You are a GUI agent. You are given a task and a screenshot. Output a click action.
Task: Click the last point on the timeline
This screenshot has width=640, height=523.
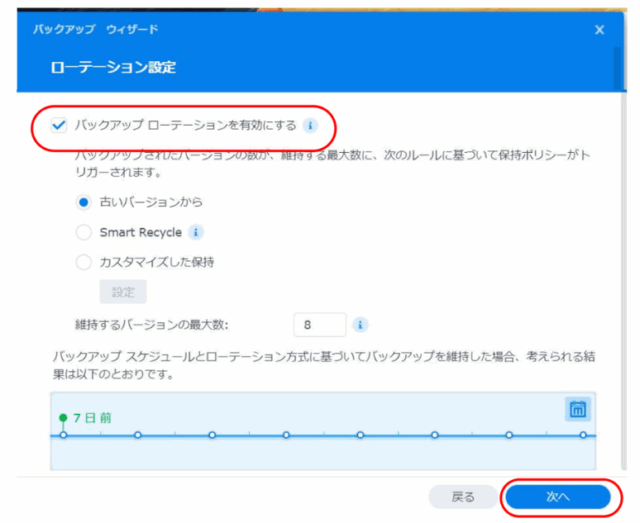point(583,435)
